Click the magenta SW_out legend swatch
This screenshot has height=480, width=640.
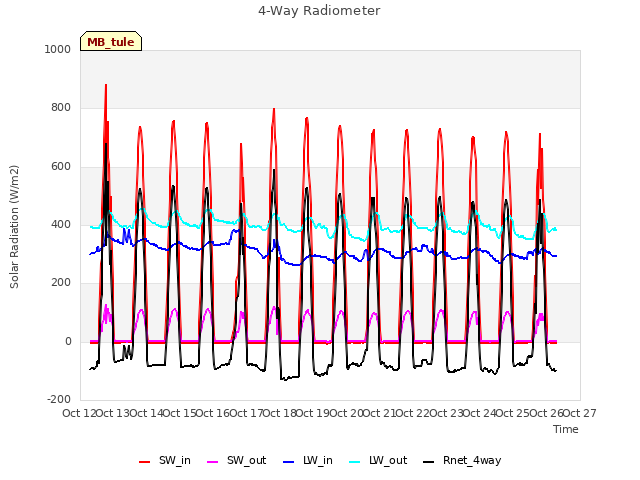213,462
